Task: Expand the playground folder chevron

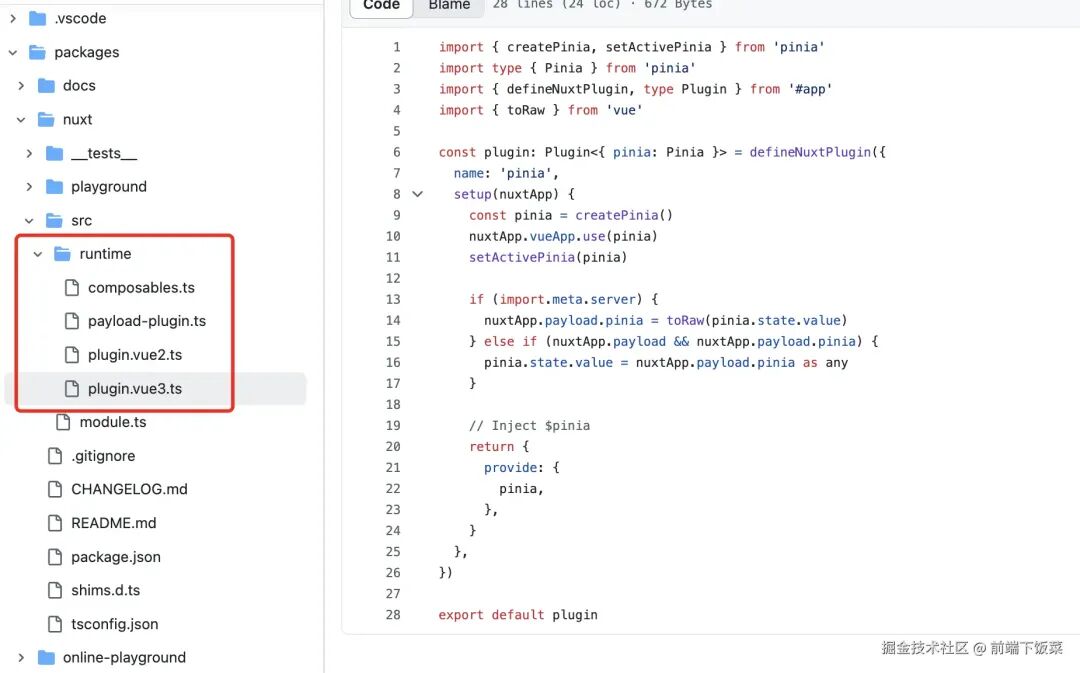Action: click(x=30, y=187)
